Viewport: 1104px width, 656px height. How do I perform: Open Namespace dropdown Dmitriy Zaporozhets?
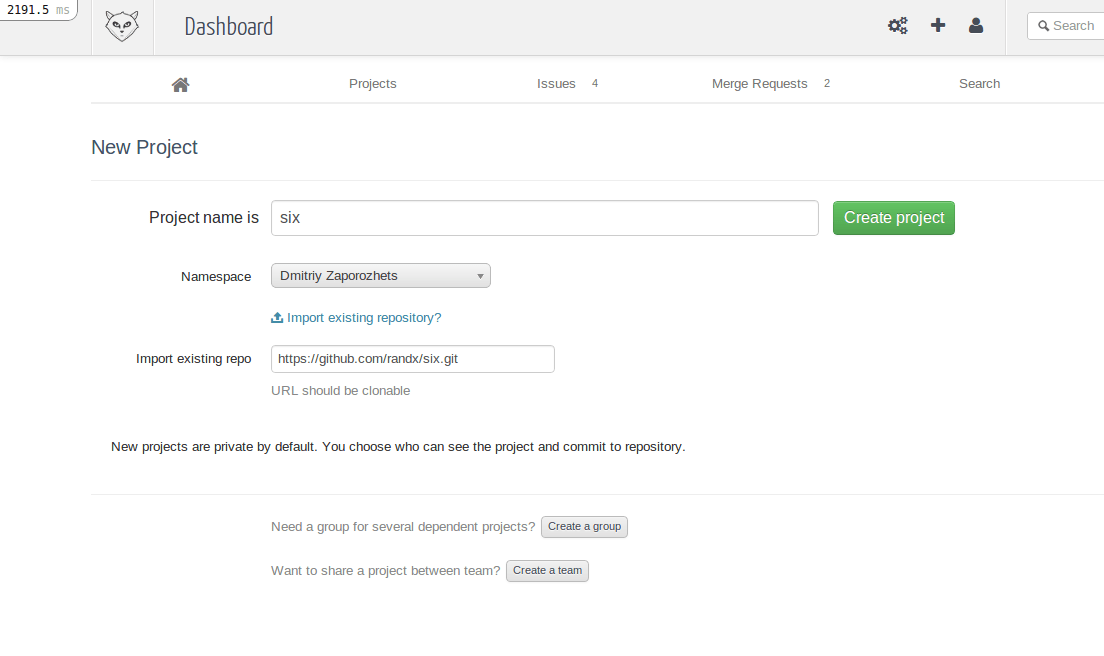tap(370, 276)
